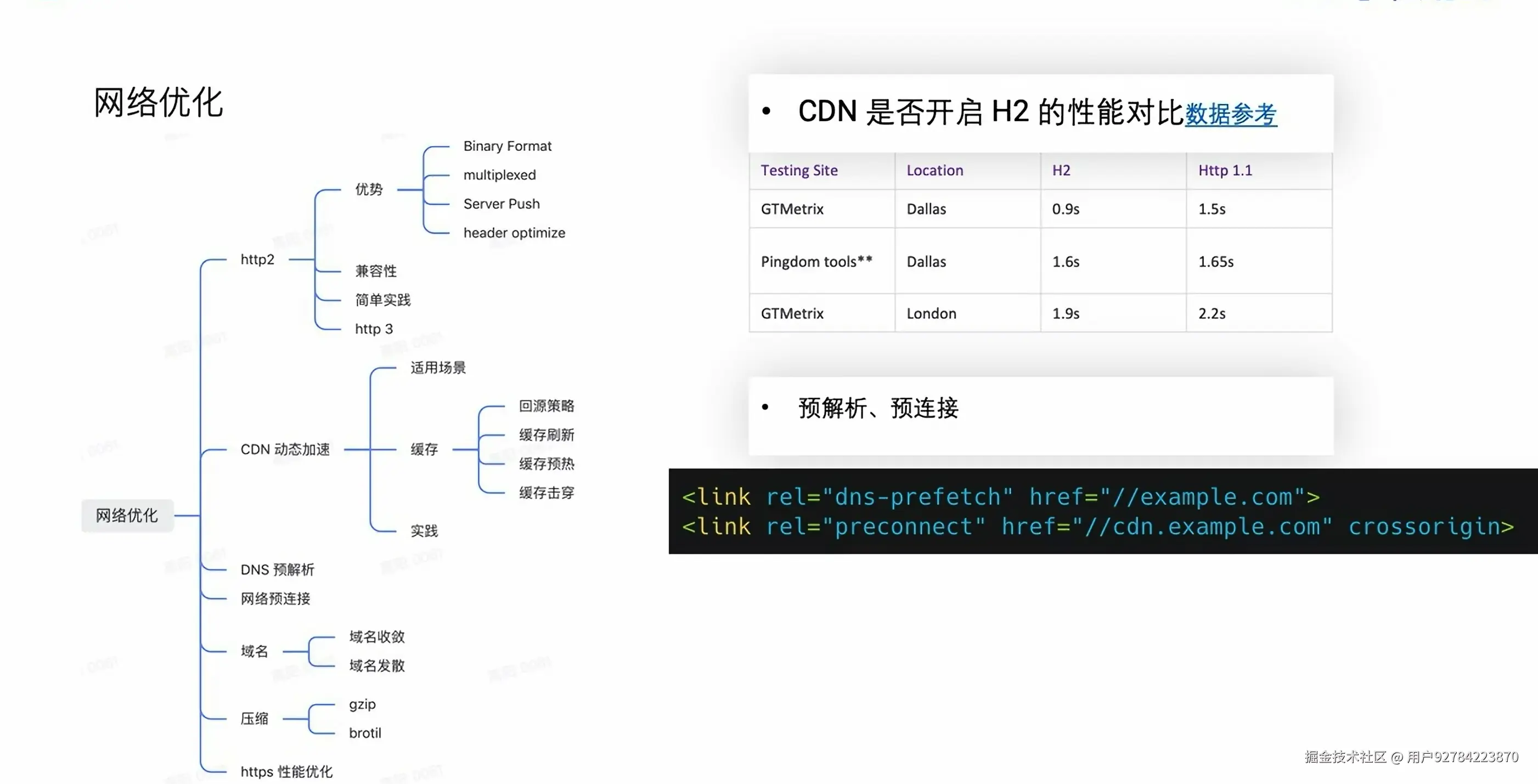This screenshot has width=1538, height=784.
Task: Select the CDN 动态加速 node
Action: (x=285, y=450)
